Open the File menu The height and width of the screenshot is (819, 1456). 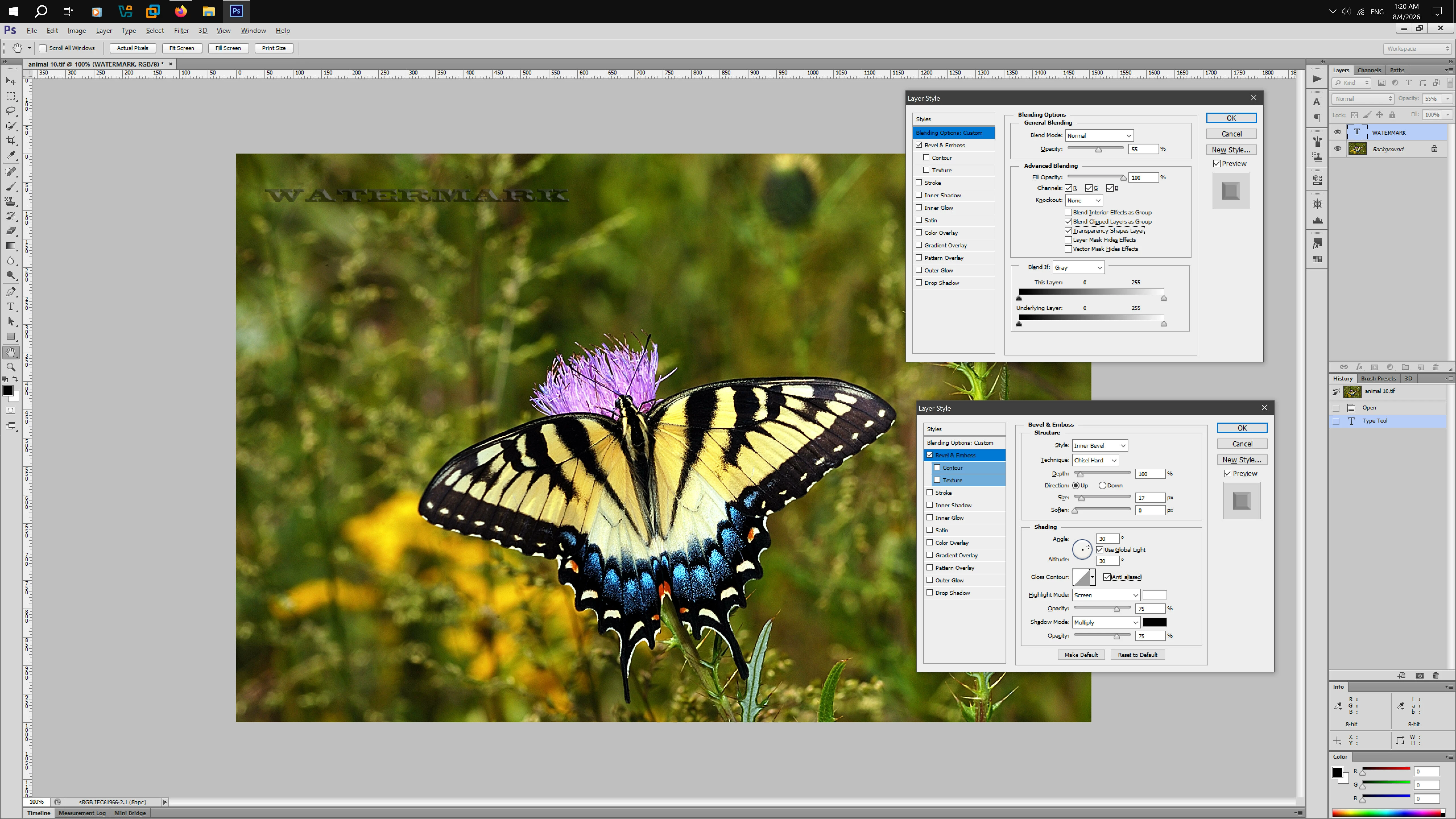(32, 30)
